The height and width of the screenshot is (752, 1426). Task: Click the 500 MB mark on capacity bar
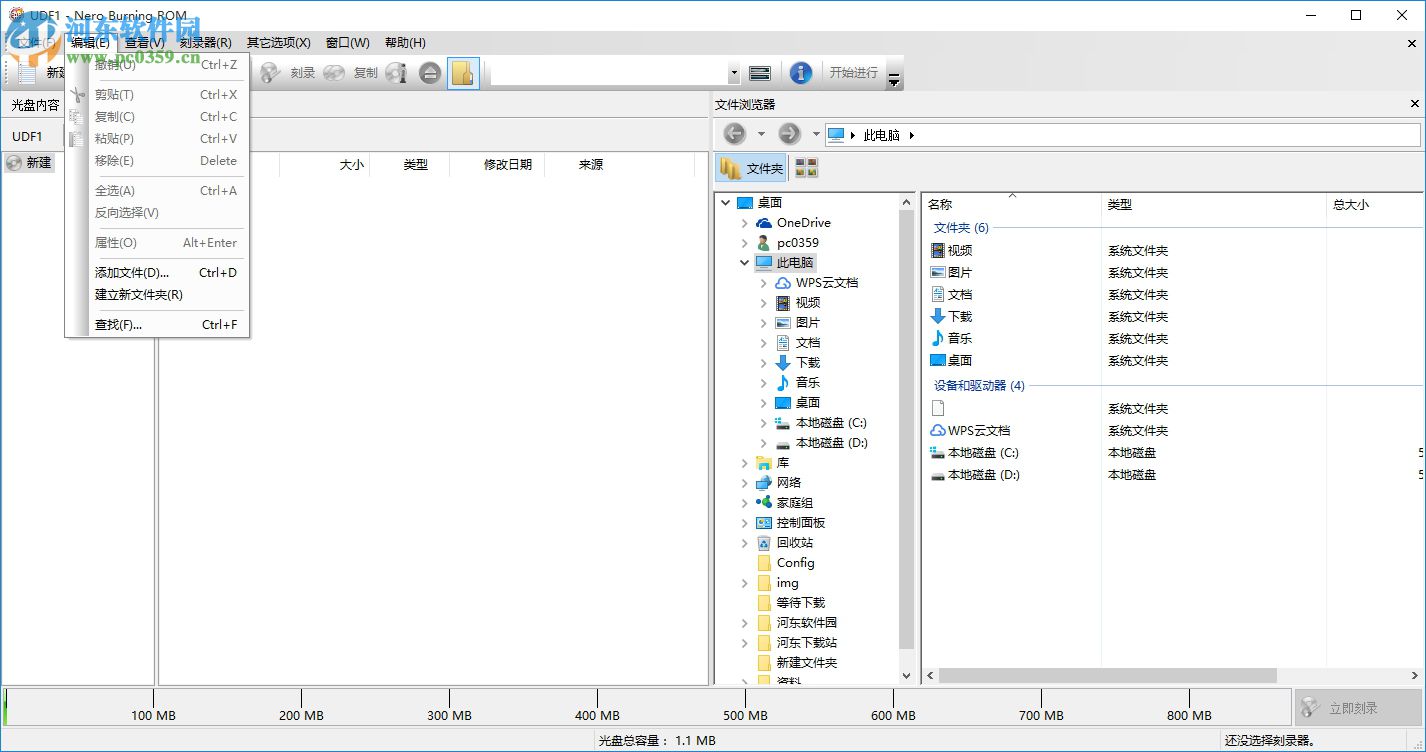click(745, 715)
